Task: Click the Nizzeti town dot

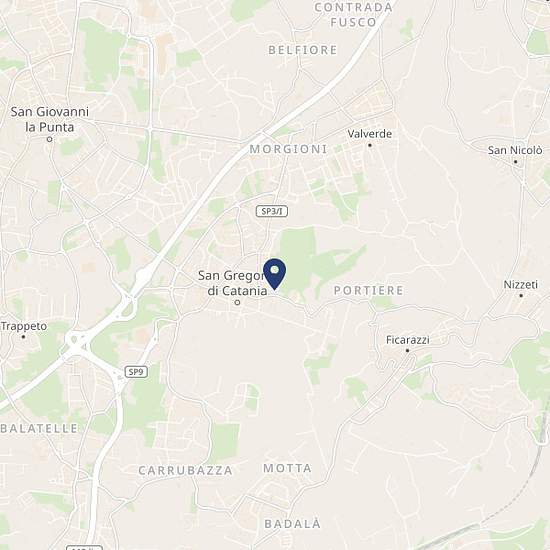Action: point(521,295)
